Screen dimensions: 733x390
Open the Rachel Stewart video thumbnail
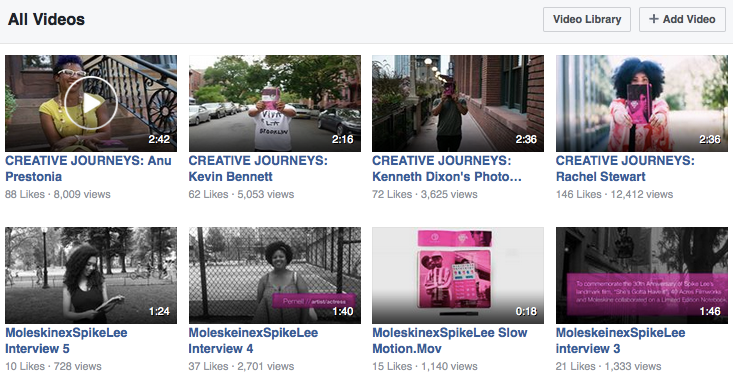pyautogui.click(x=641, y=103)
